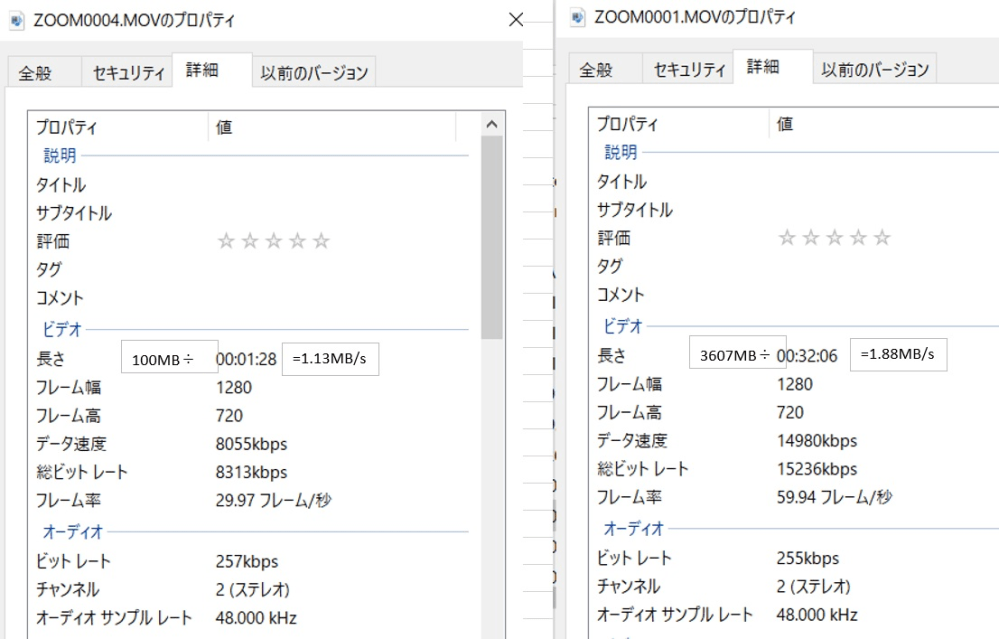Close the ZOOM0004.MOV properties dialog
Image resolution: width=999 pixels, height=639 pixels.
pyautogui.click(x=516, y=20)
